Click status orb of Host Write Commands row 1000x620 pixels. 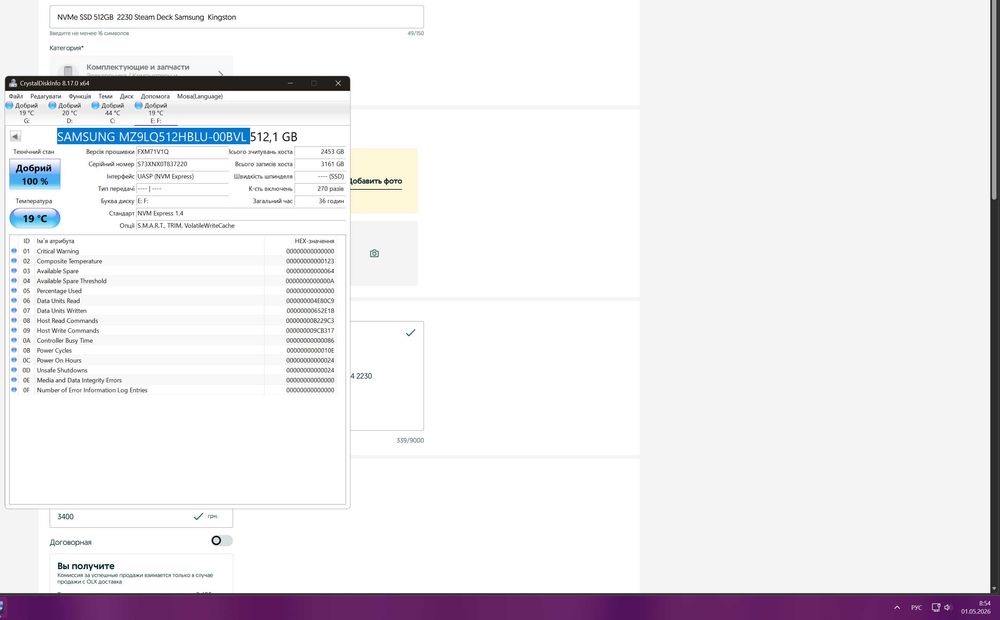point(14,330)
